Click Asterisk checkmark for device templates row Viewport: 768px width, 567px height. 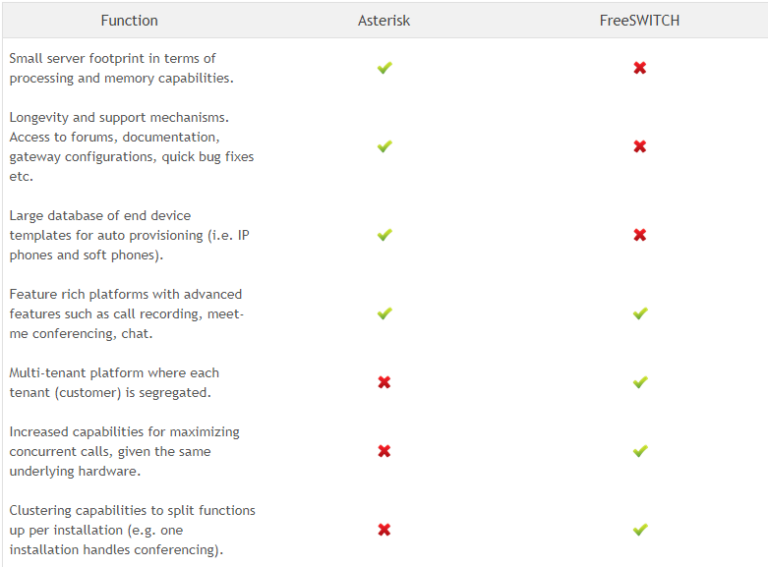click(x=384, y=235)
